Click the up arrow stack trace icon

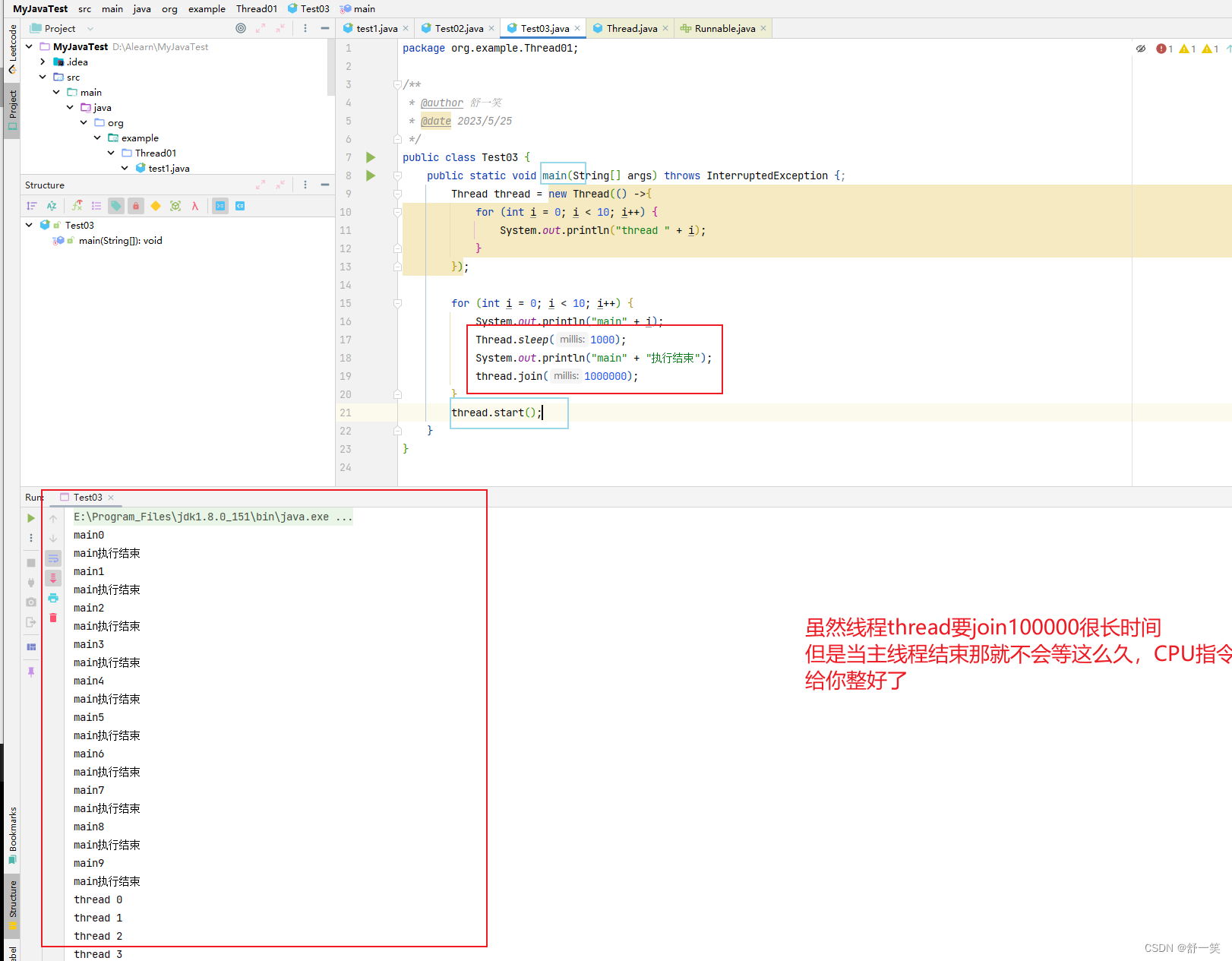pyautogui.click(x=53, y=518)
